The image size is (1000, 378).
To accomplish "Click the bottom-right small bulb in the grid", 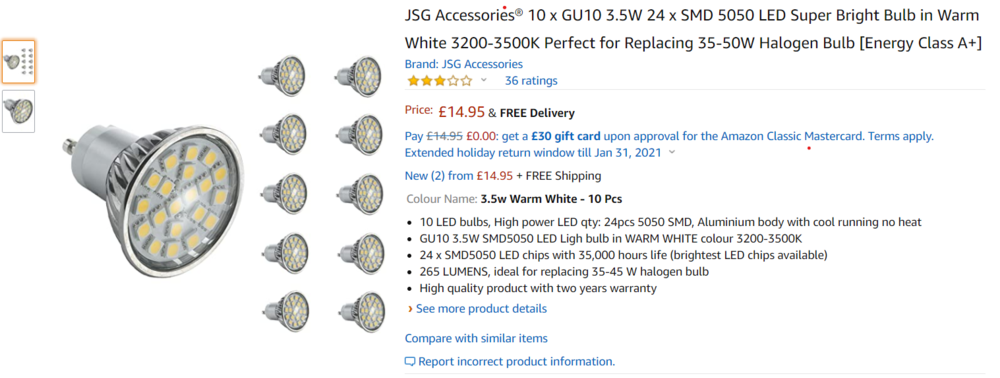I will pos(360,312).
